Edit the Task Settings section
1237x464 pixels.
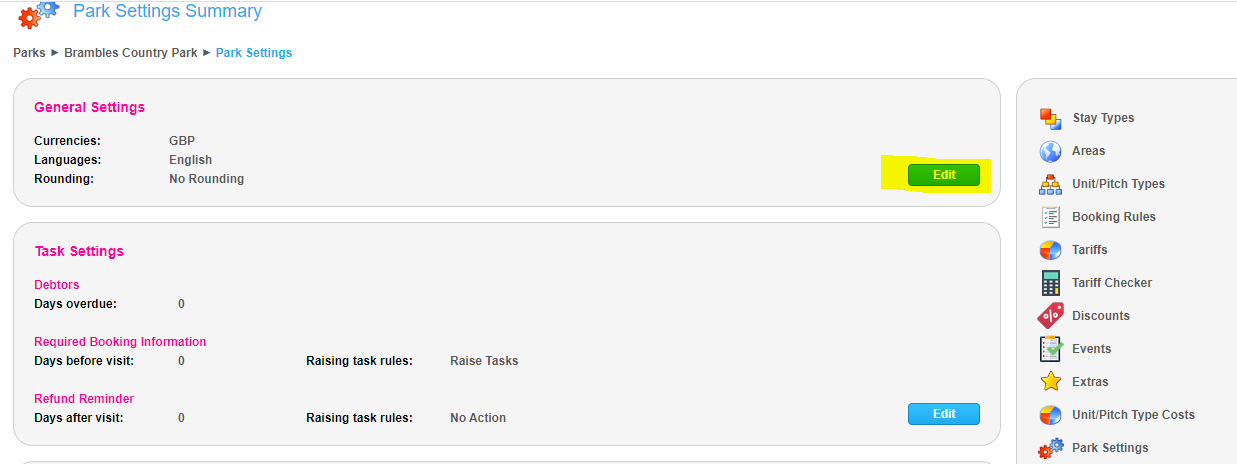point(943,414)
